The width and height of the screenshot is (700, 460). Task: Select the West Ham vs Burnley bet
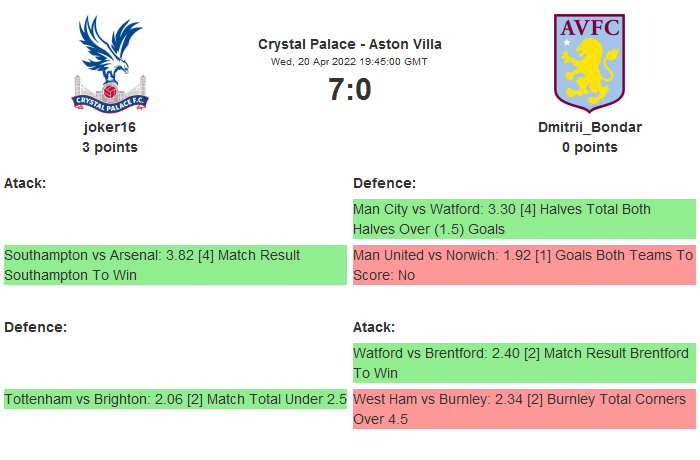pyautogui.click(x=523, y=409)
